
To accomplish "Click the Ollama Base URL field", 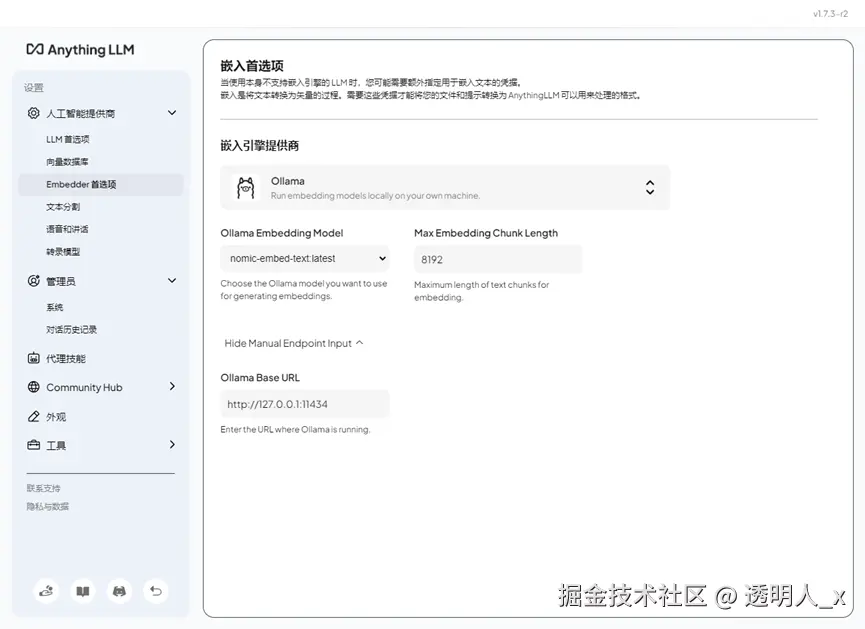I will 305,404.
